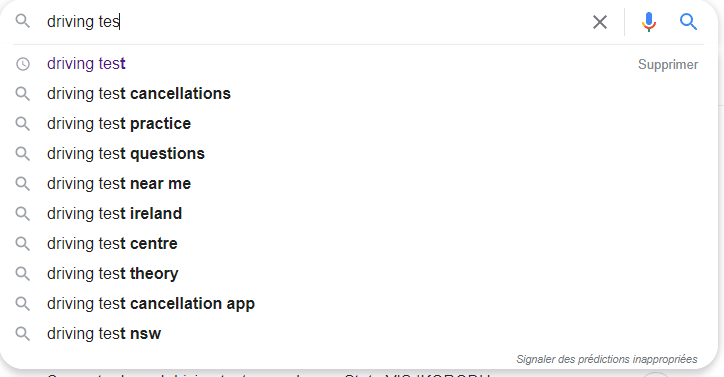
Task: Choose suggestion "driving test practice"
Action: click(358, 123)
